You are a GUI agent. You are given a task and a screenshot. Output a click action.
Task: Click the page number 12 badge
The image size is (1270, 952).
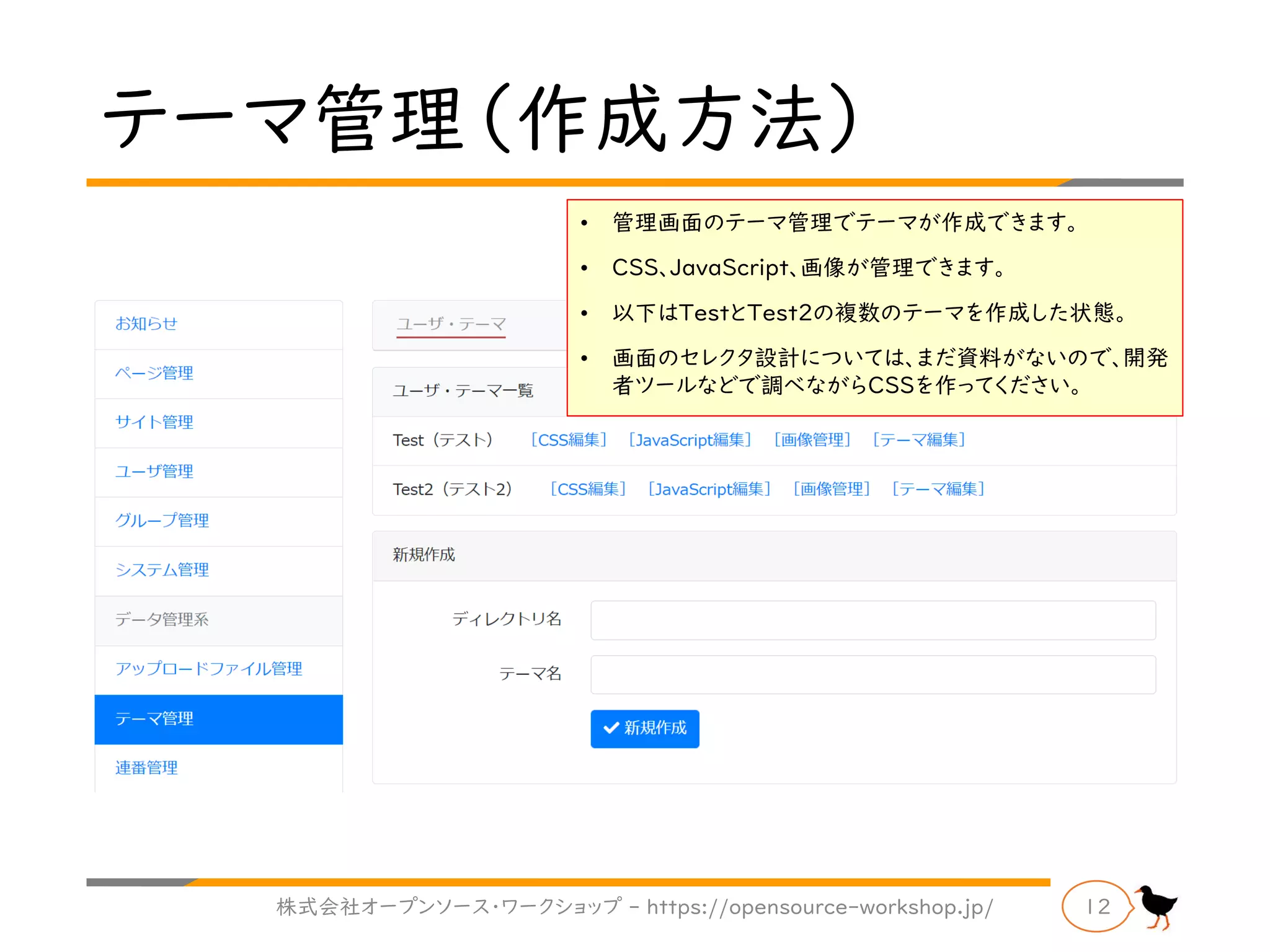coord(1098,907)
